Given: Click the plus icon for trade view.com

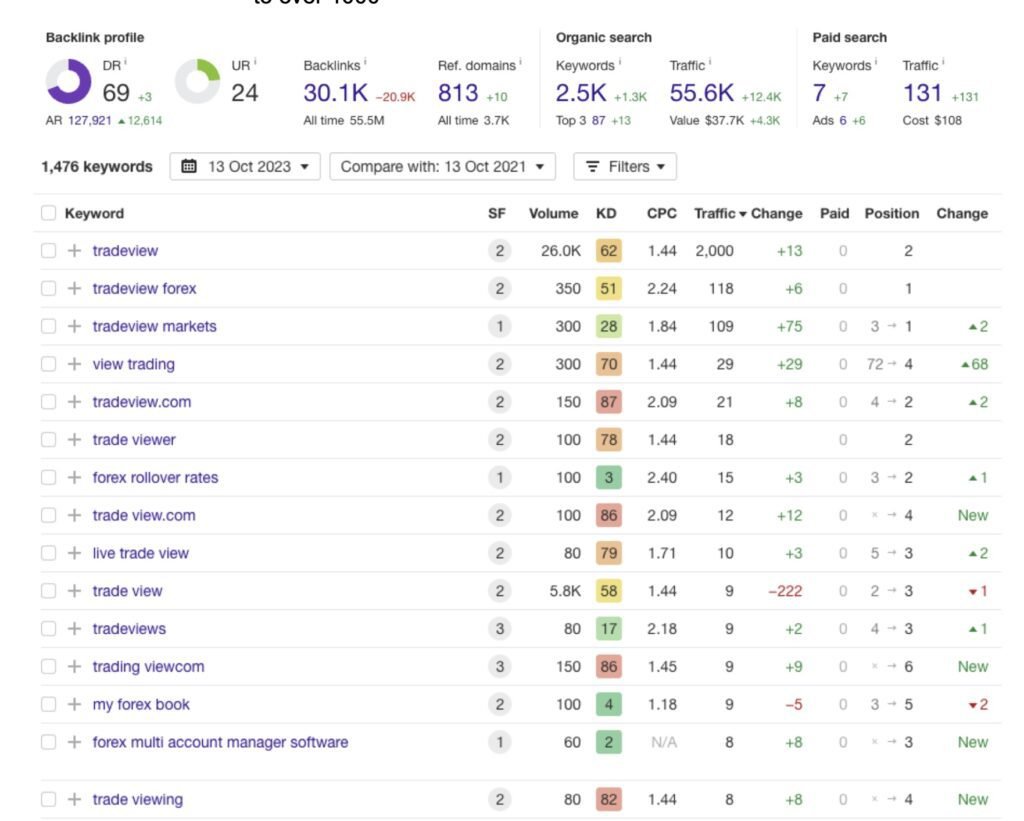Looking at the screenshot, I should [74, 516].
